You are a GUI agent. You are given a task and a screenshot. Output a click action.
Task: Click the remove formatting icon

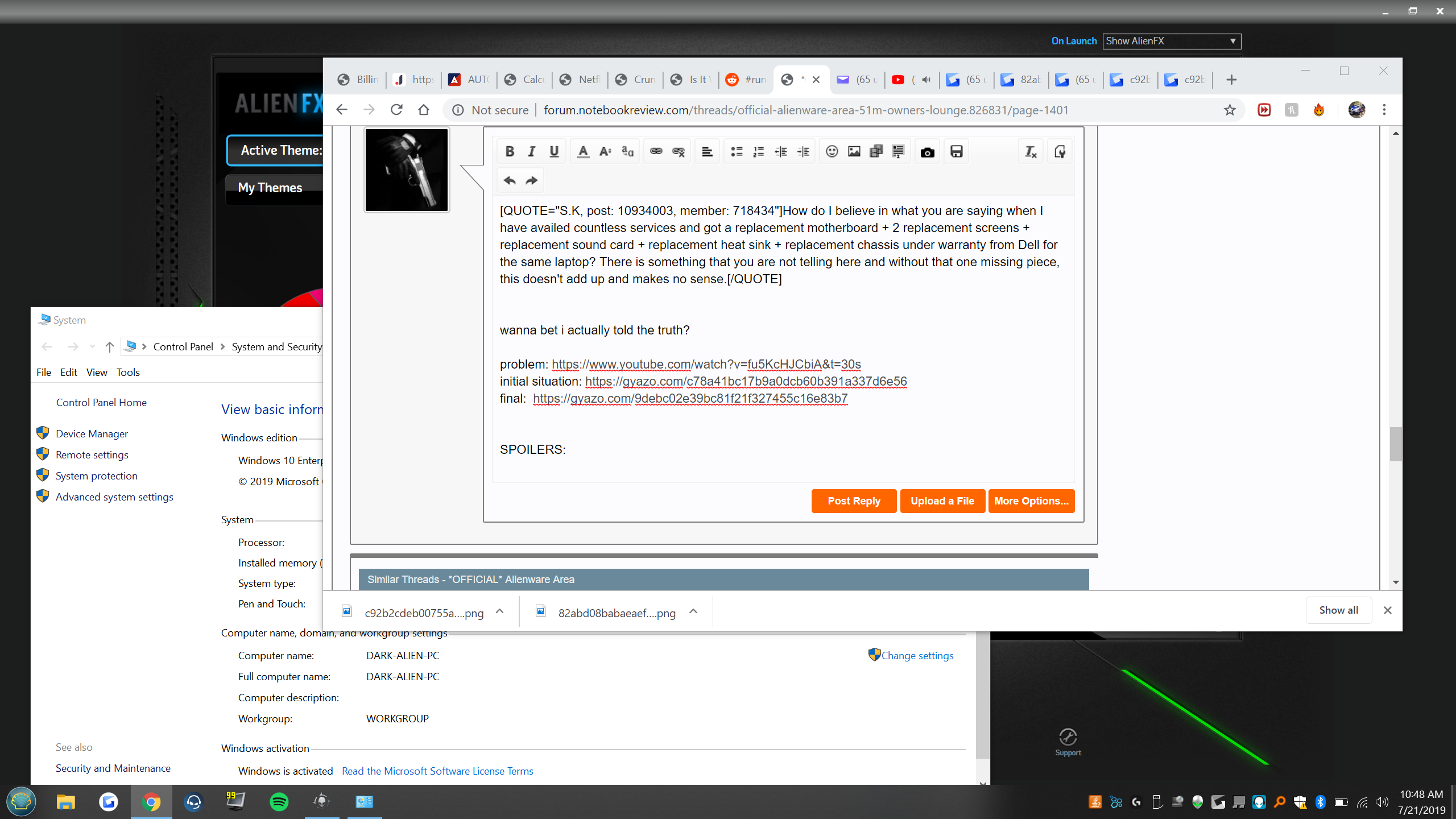coord(1031,151)
